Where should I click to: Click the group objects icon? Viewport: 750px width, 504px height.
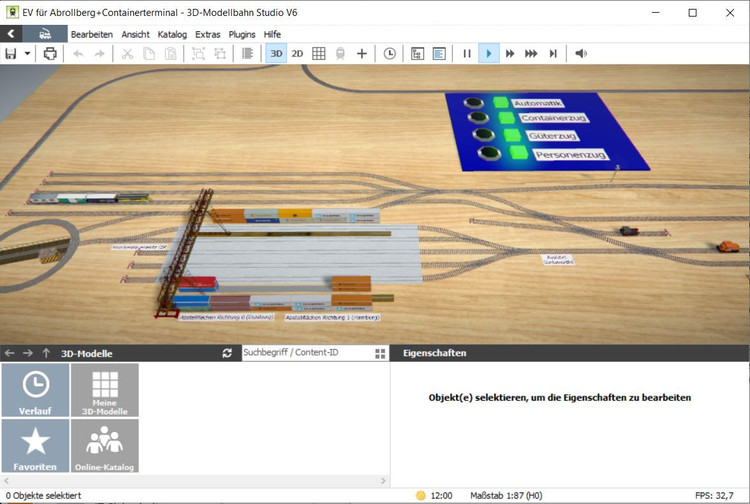coord(198,54)
